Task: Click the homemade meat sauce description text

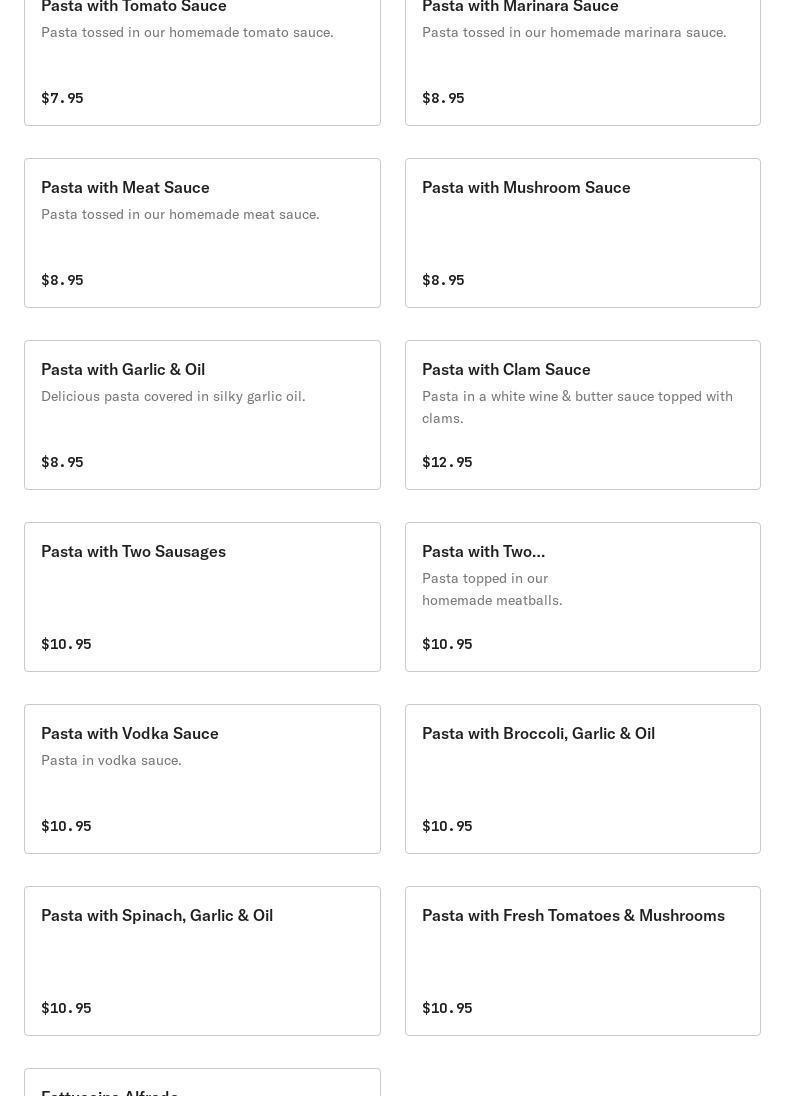Action: (x=180, y=214)
